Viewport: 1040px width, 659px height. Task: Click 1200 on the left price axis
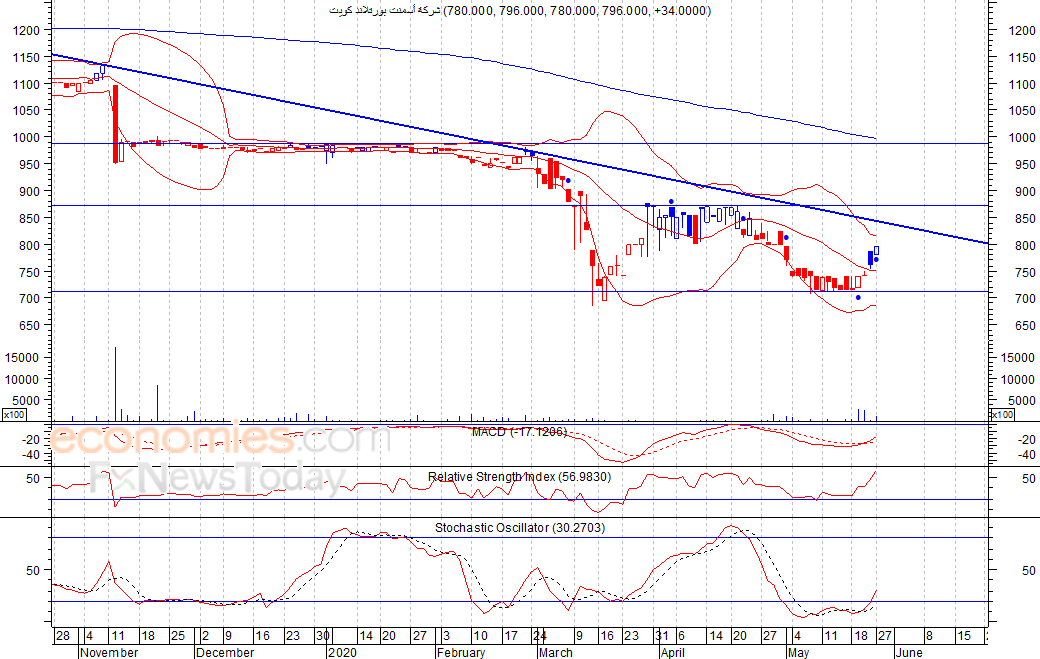(27, 30)
